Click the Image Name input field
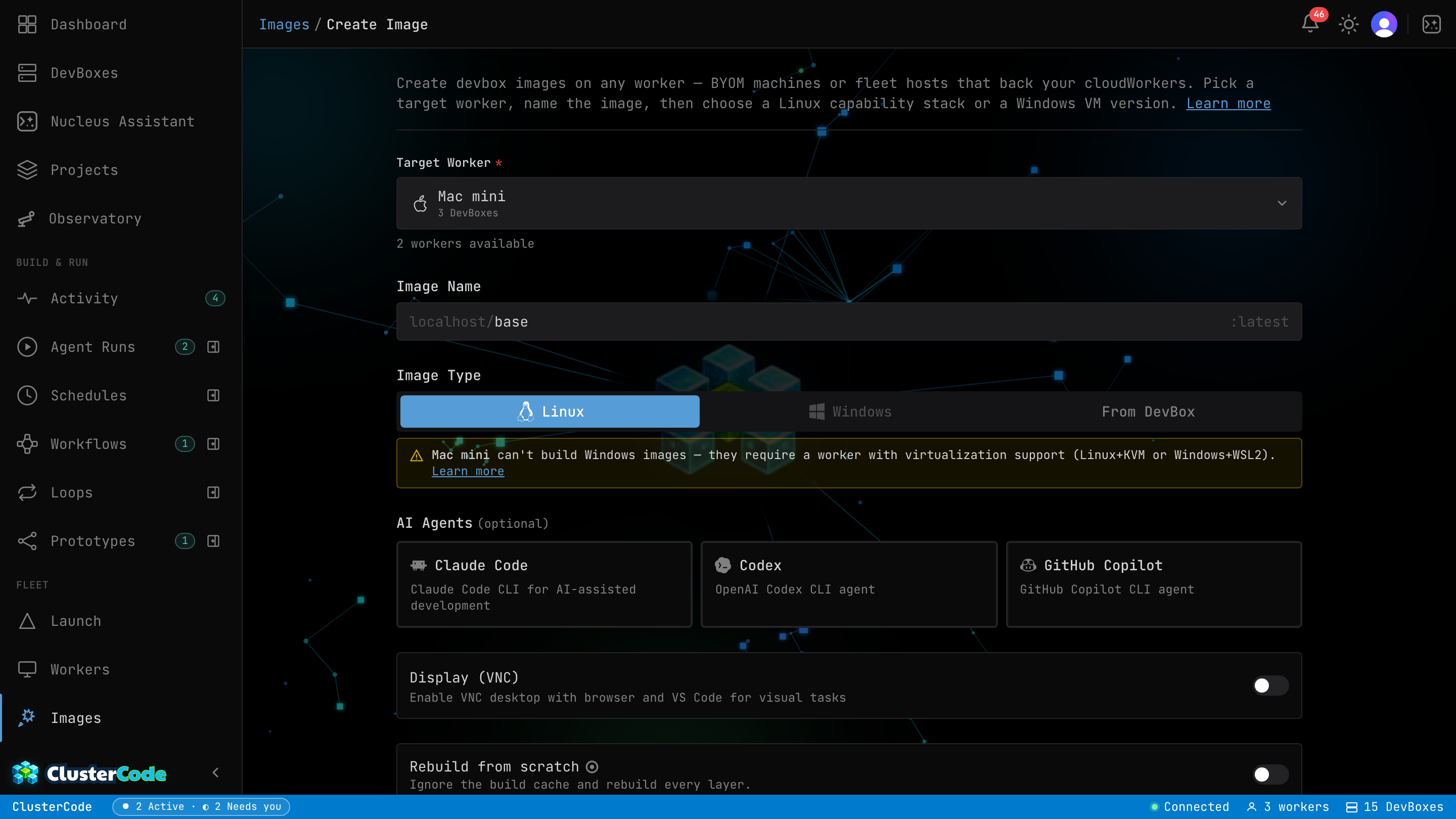This screenshot has height=819, width=1456. tap(849, 322)
